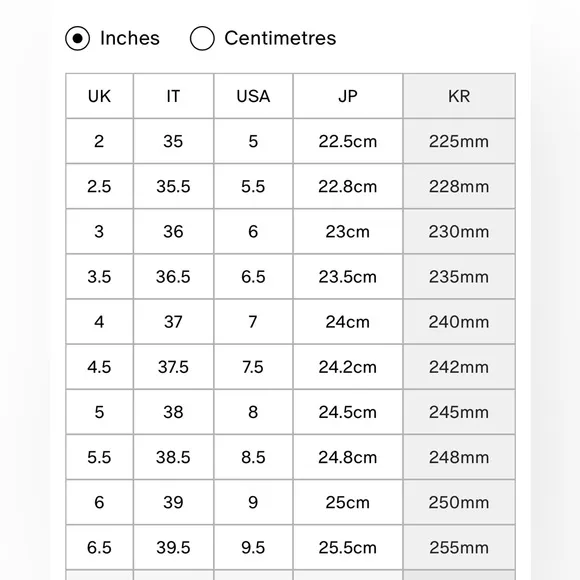Click the 22.8cm JP size cell
This screenshot has height=580, width=580.
click(x=348, y=186)
